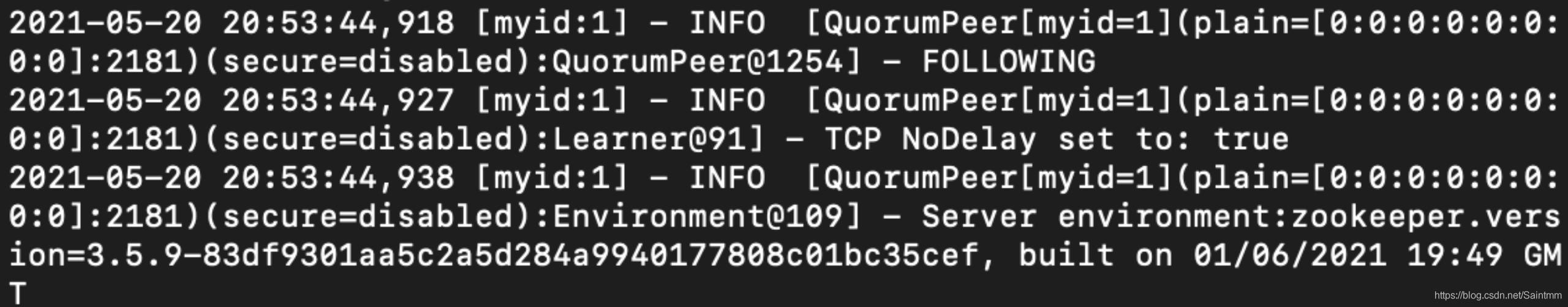
Task: Click the blog.csdn.net/Saintmm watermark link
Action: (1498, 295)
